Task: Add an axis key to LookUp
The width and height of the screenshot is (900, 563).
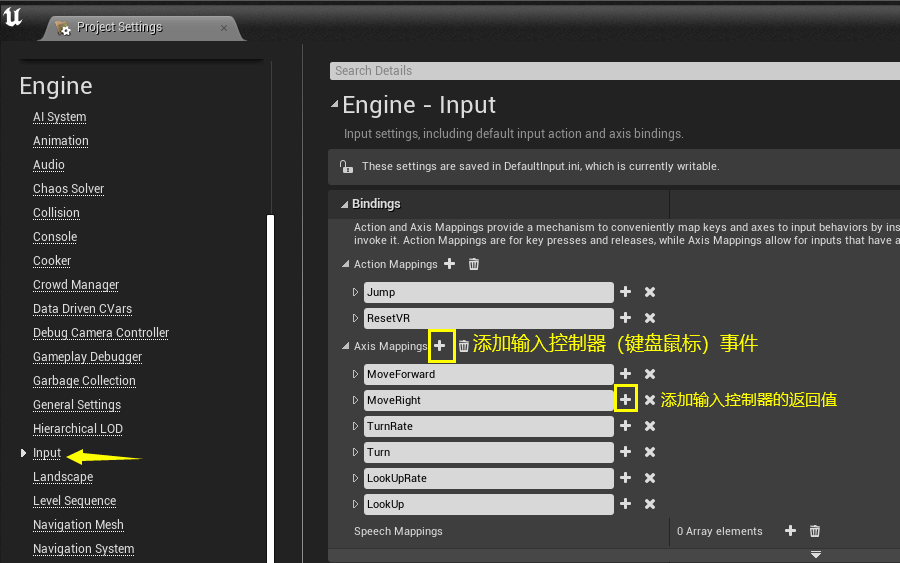Action: 626,503
